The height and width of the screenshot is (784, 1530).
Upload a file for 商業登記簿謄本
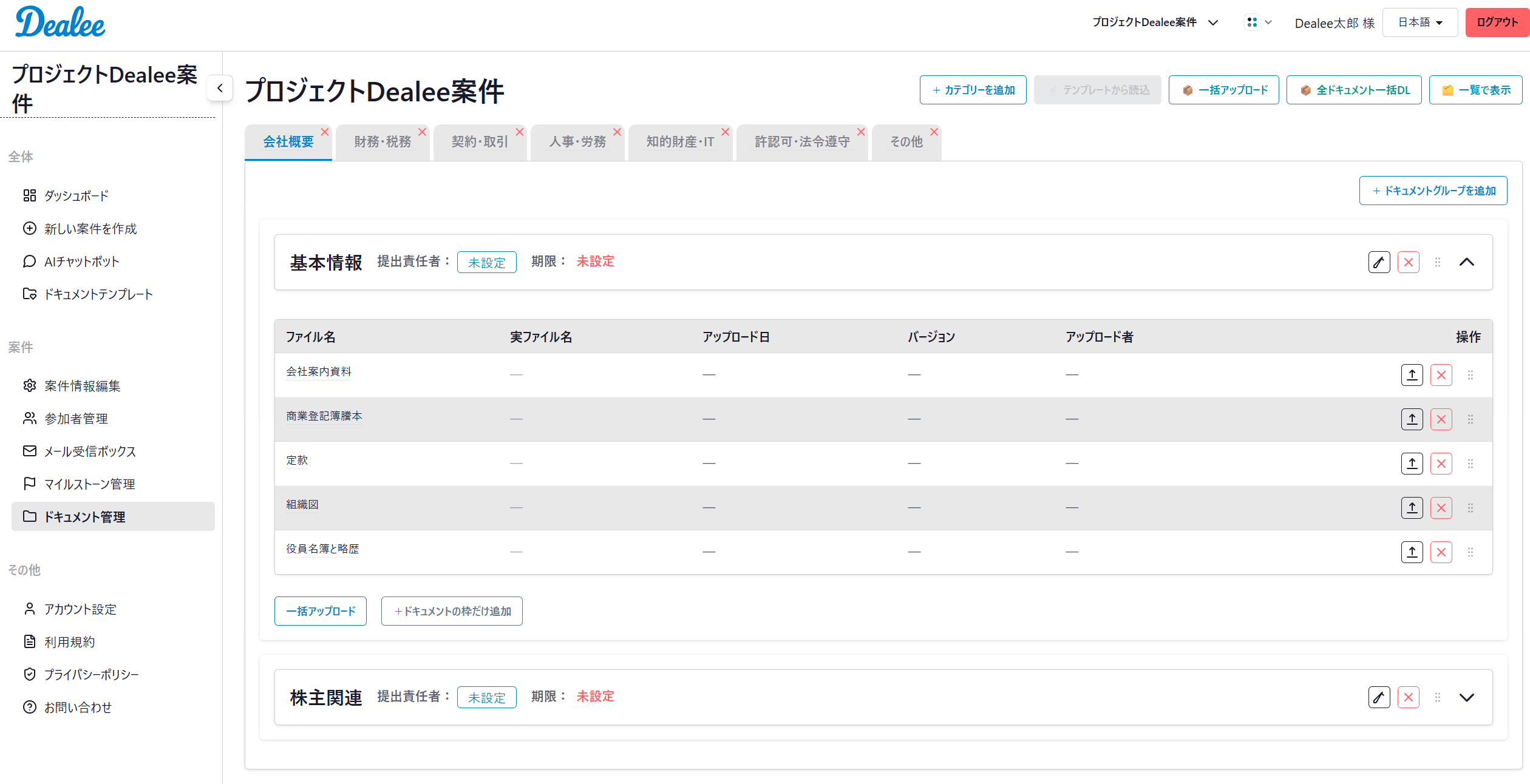(x=1412, y=419)
